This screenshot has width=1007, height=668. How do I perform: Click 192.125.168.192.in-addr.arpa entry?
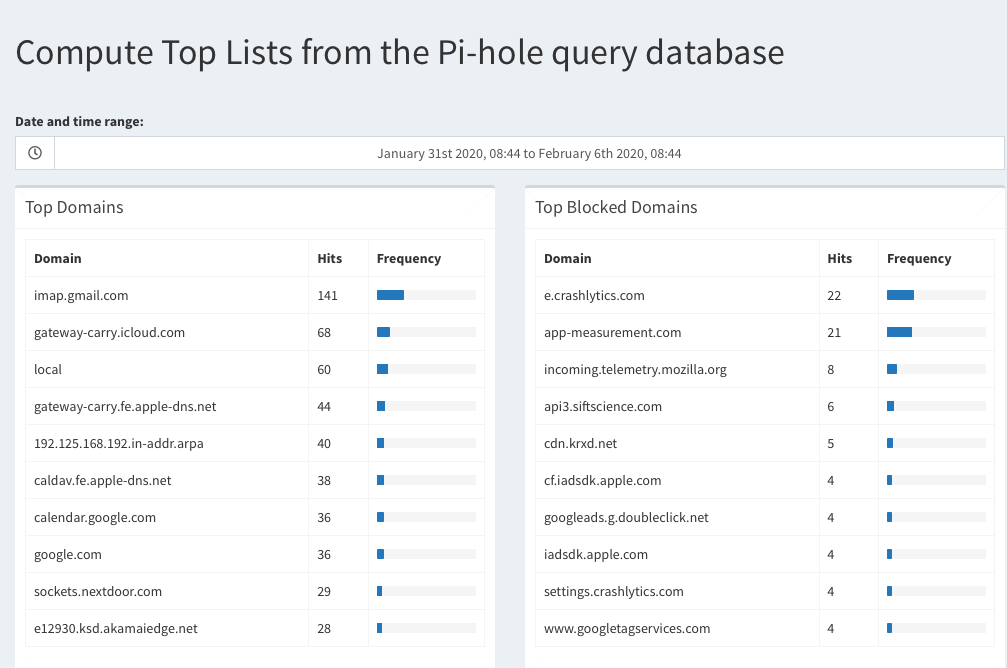tap(119, 444)
